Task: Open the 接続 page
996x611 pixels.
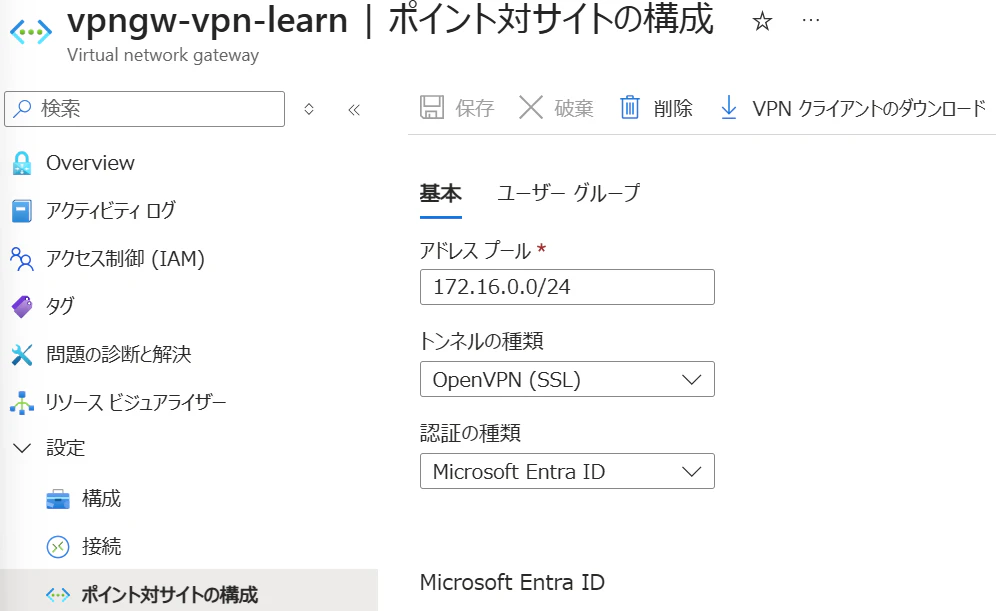Action: (x=101, y=546)
